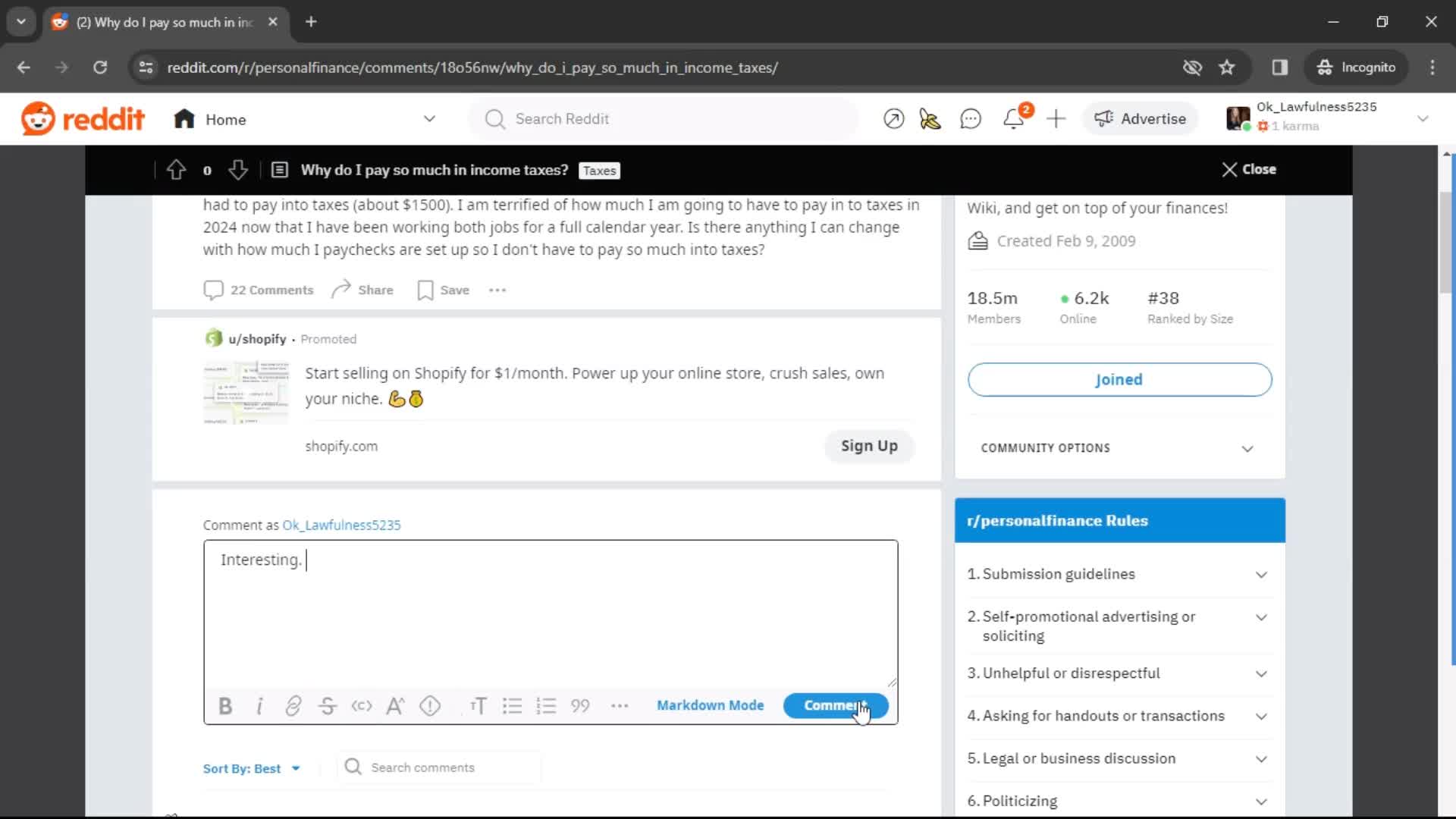Click the Numbered list icon
1456x819 pixels.
pyautogui.click(x=546, y=705)
